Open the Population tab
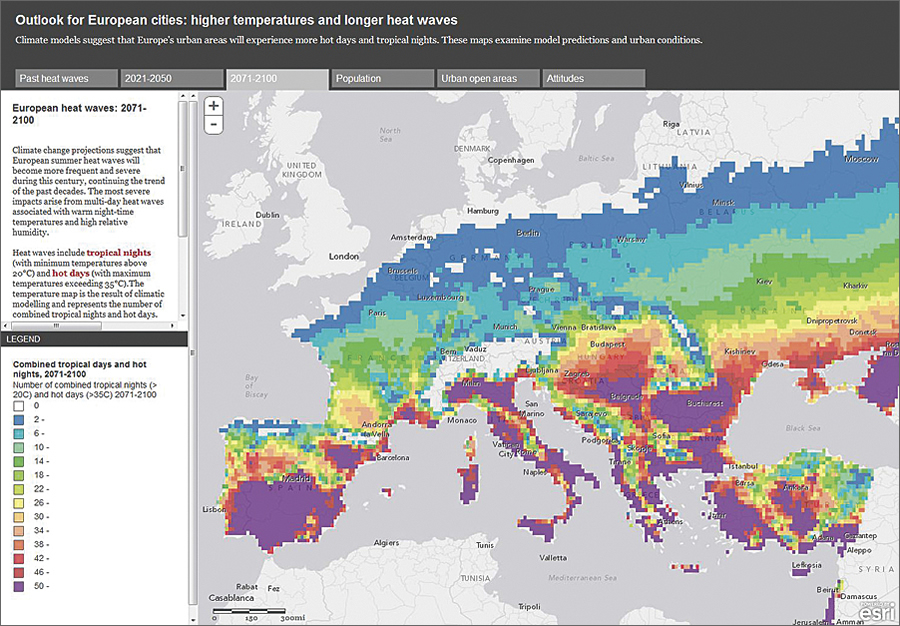 pyautogui.click(x=384, y=78)
